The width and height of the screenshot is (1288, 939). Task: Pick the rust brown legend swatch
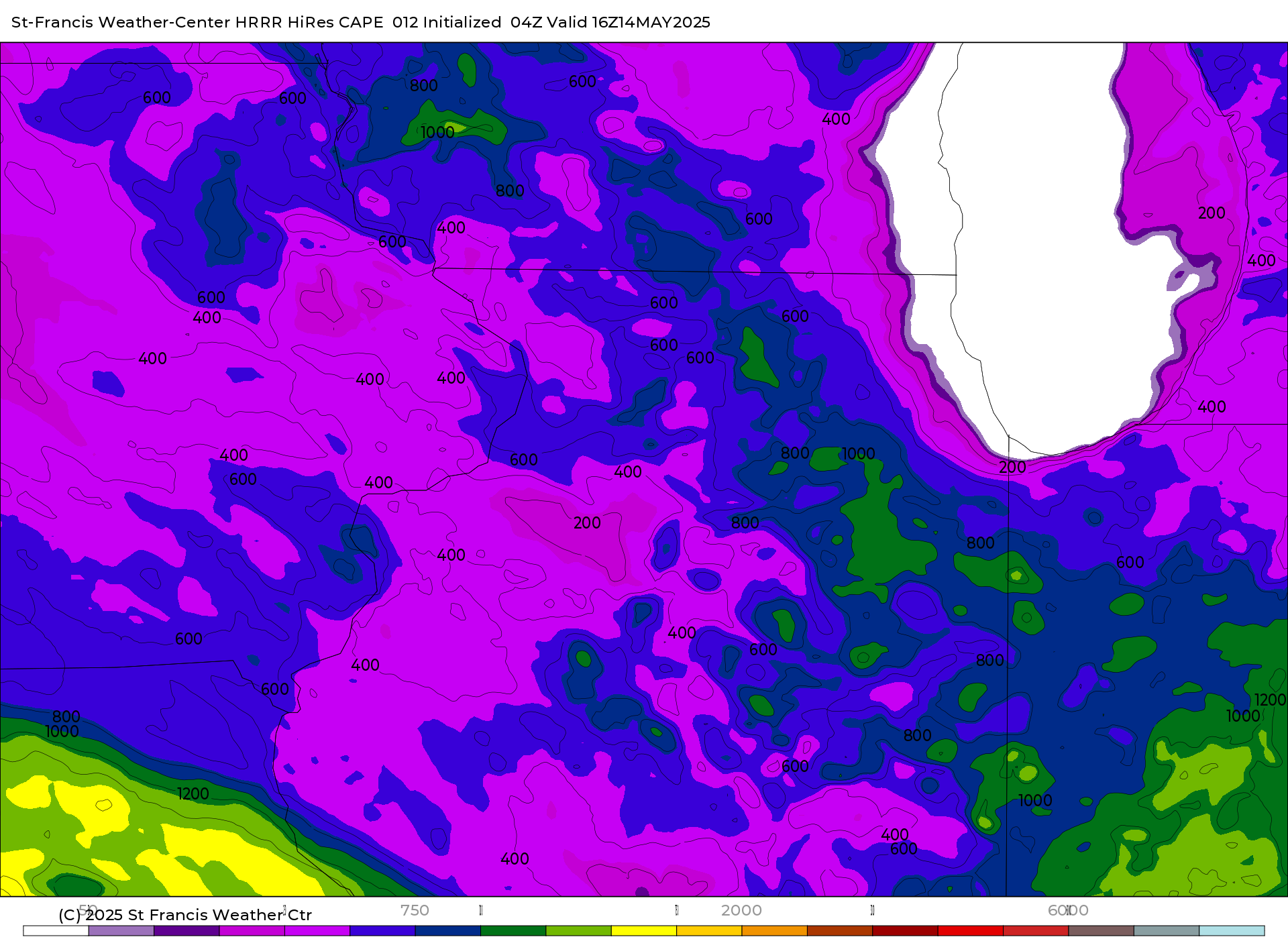840,931
